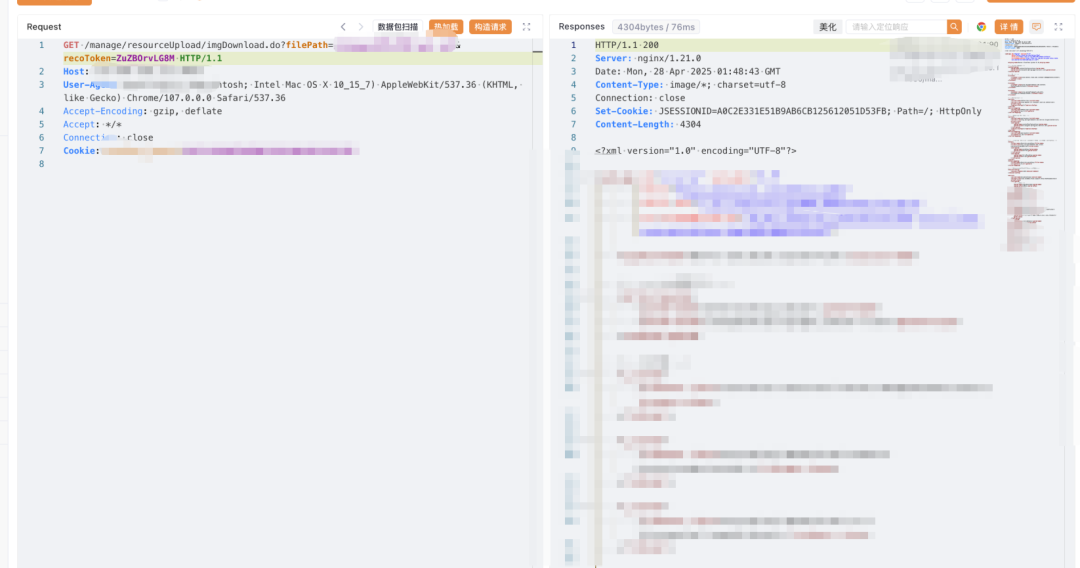Click the Responses panel title
The height and width of the screenshot is (568, 1080).
[x=581, y=27]
